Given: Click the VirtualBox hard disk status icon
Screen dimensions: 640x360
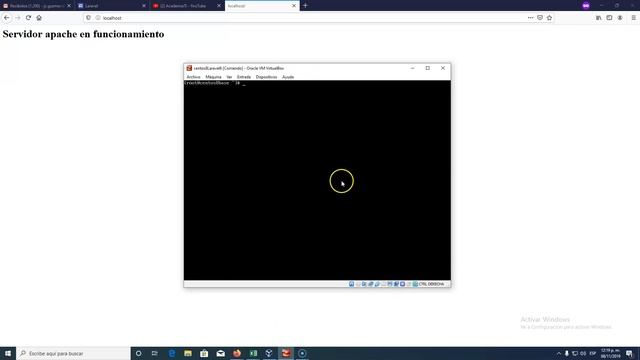Looking at the screenshot, I should point(351,284).
